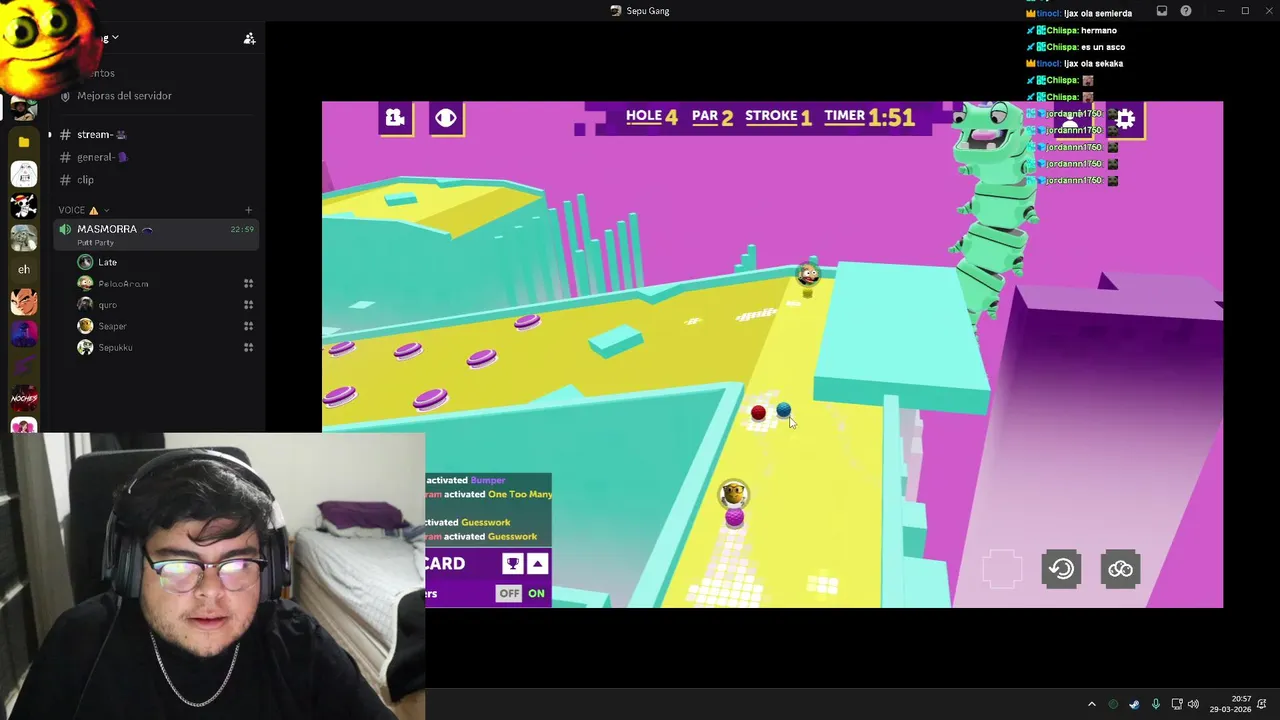
Task: Click the magenta golf ball
Action: click(735, 517)
